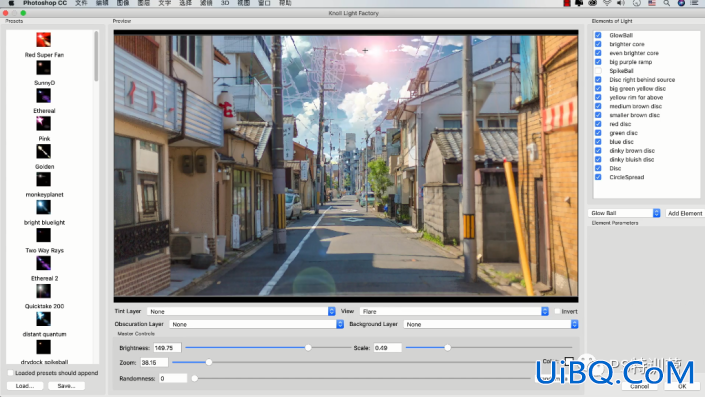Click the presets list scrollbar
The image size is (705, 397).
pyautogui.click(x=96, y=56)
